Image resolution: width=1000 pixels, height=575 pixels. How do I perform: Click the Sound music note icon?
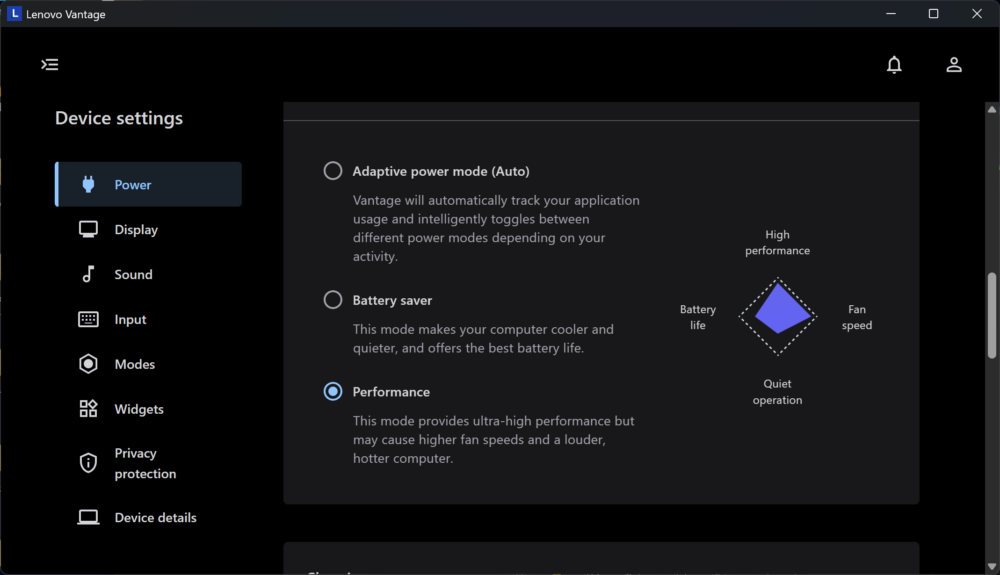88,274
